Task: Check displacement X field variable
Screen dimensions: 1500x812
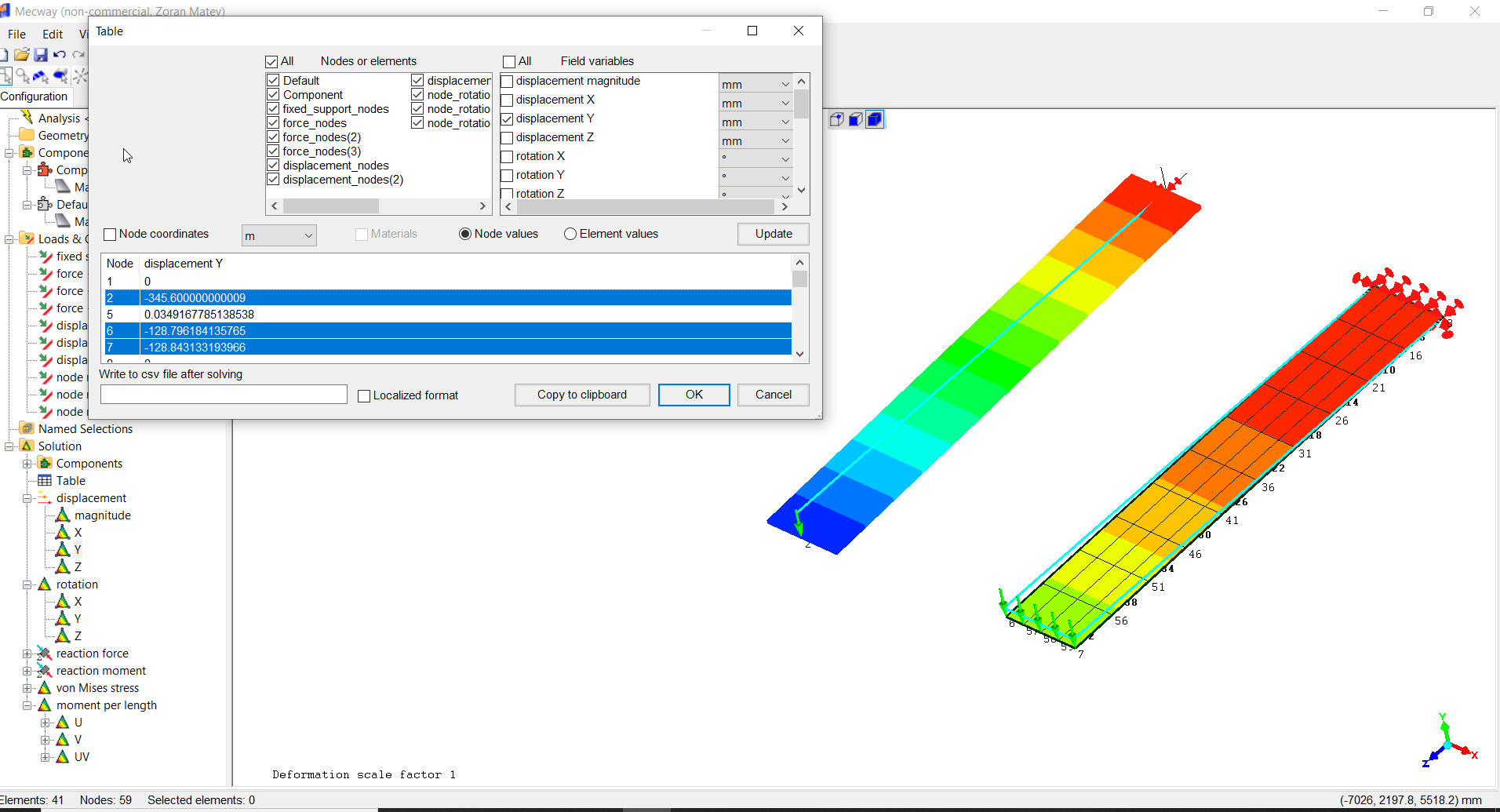Action: pyautogui.click(x=507, y=100)
